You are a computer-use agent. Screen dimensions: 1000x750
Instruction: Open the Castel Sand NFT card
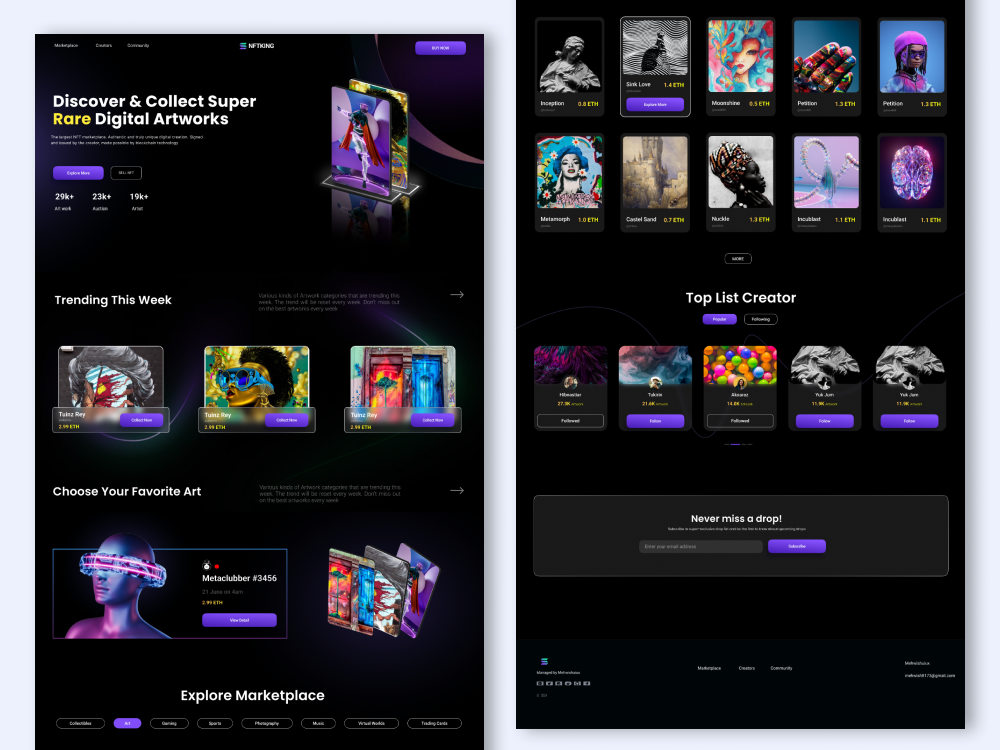point(655,182)
